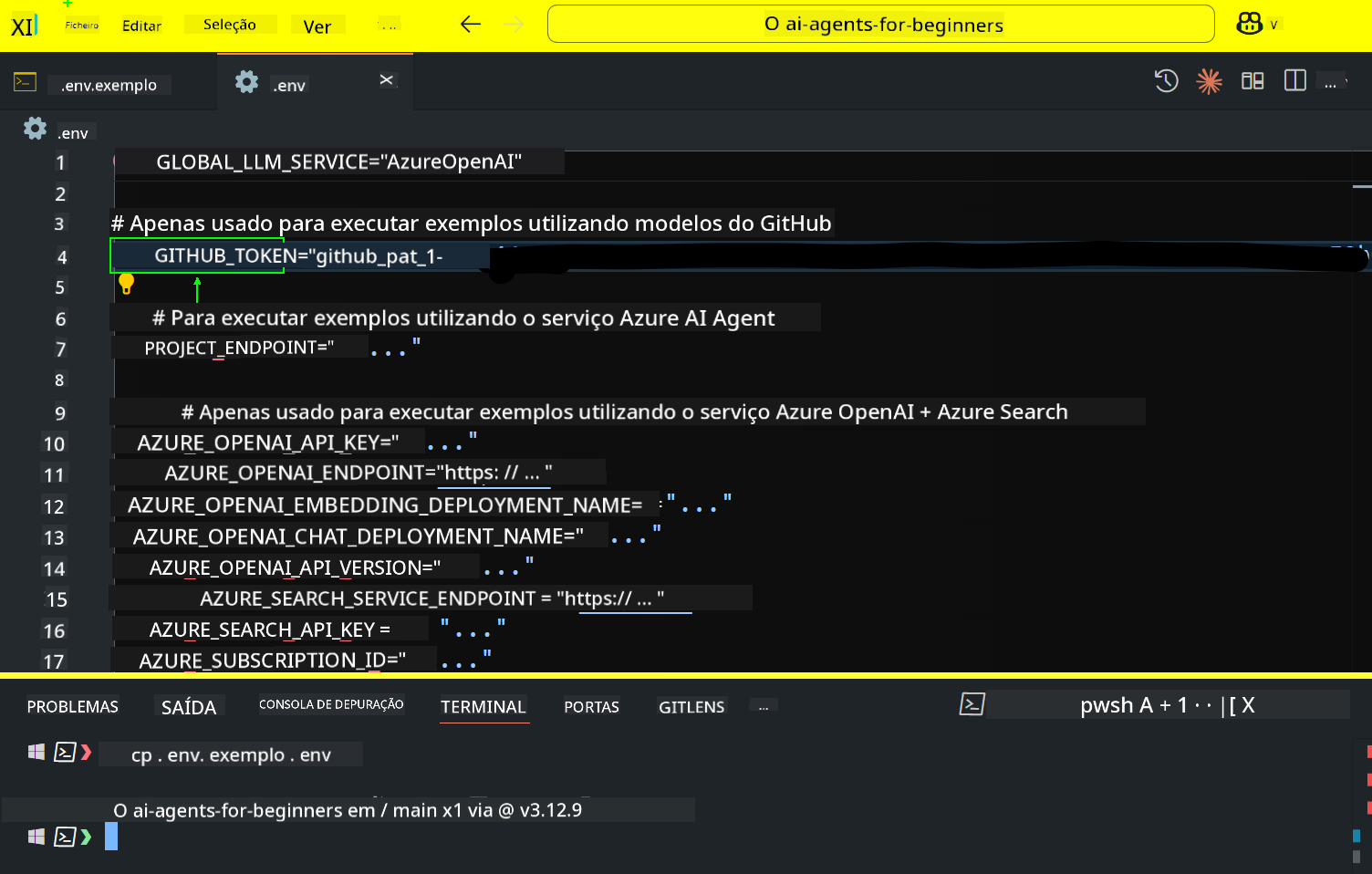Click the ai-agents-for-beginners search box
This screenshot has height=874, width=1372.
click(880, 24)
